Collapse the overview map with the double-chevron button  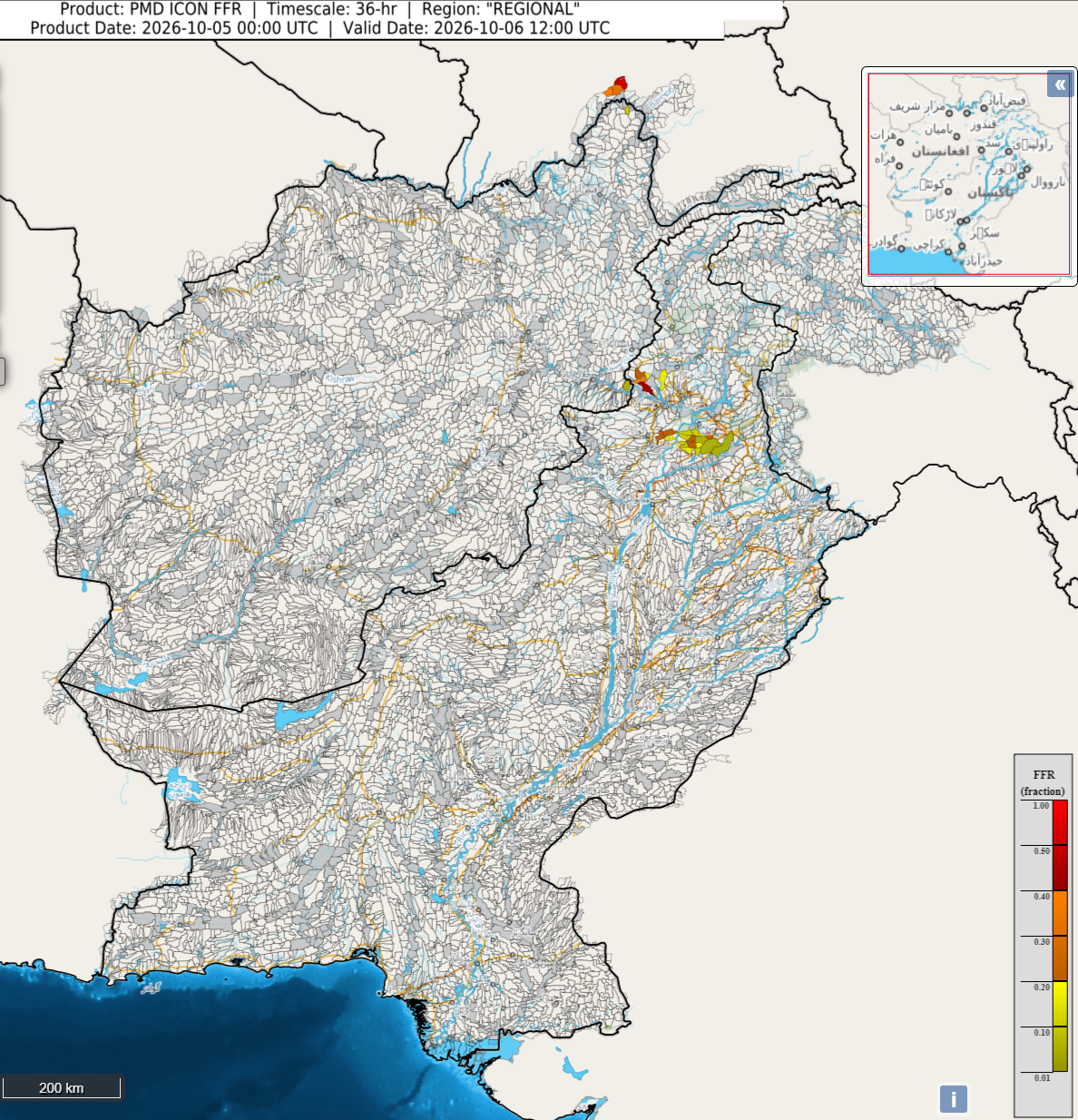[x=1060, y=84]
